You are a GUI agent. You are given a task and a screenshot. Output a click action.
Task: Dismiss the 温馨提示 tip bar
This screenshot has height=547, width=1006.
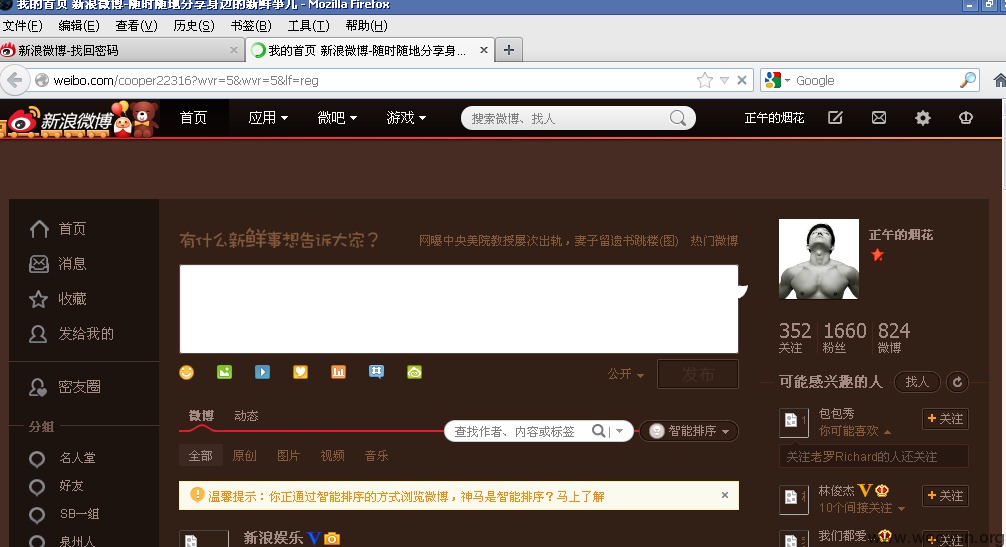724,495
